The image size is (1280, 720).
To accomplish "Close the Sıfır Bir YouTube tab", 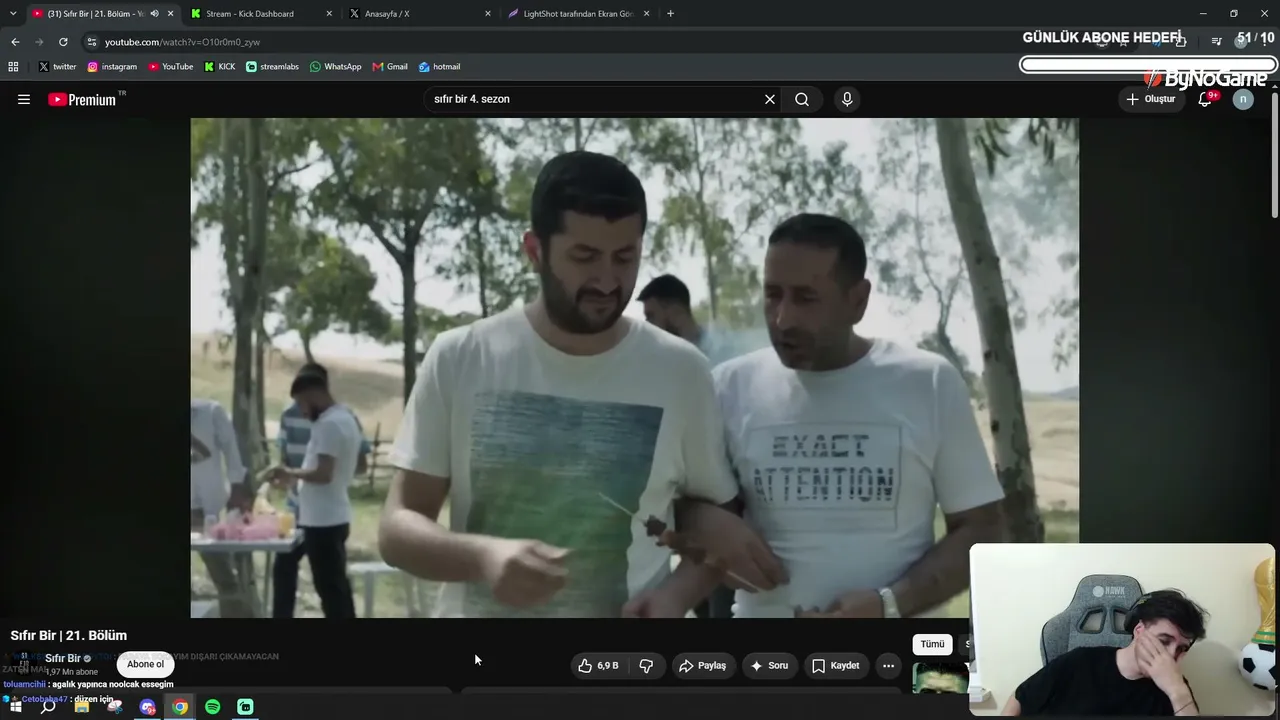I will coord(171,14).
